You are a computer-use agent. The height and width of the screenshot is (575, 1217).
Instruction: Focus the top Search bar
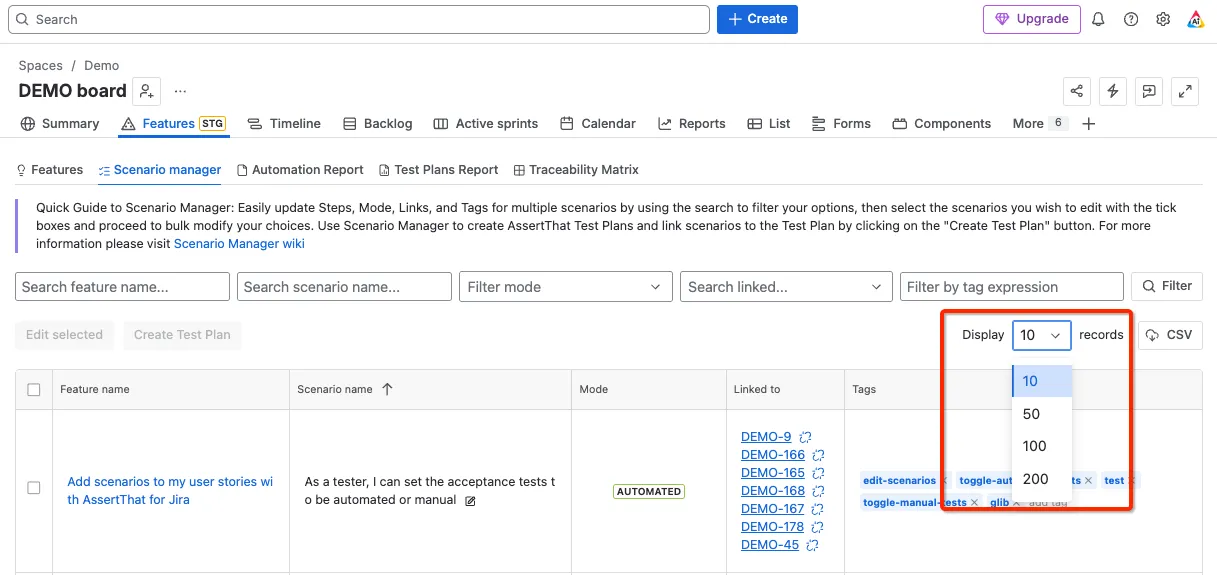[359, 19]
